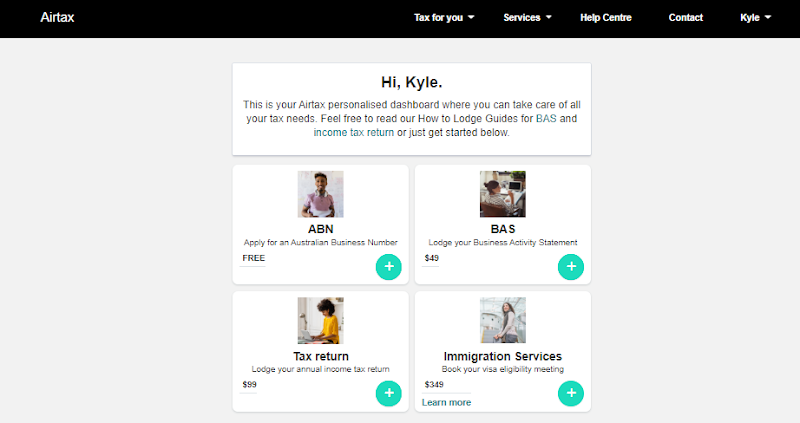The image size is (800, 423).
Task: Click the ABN heading
Action: point(320,229)
